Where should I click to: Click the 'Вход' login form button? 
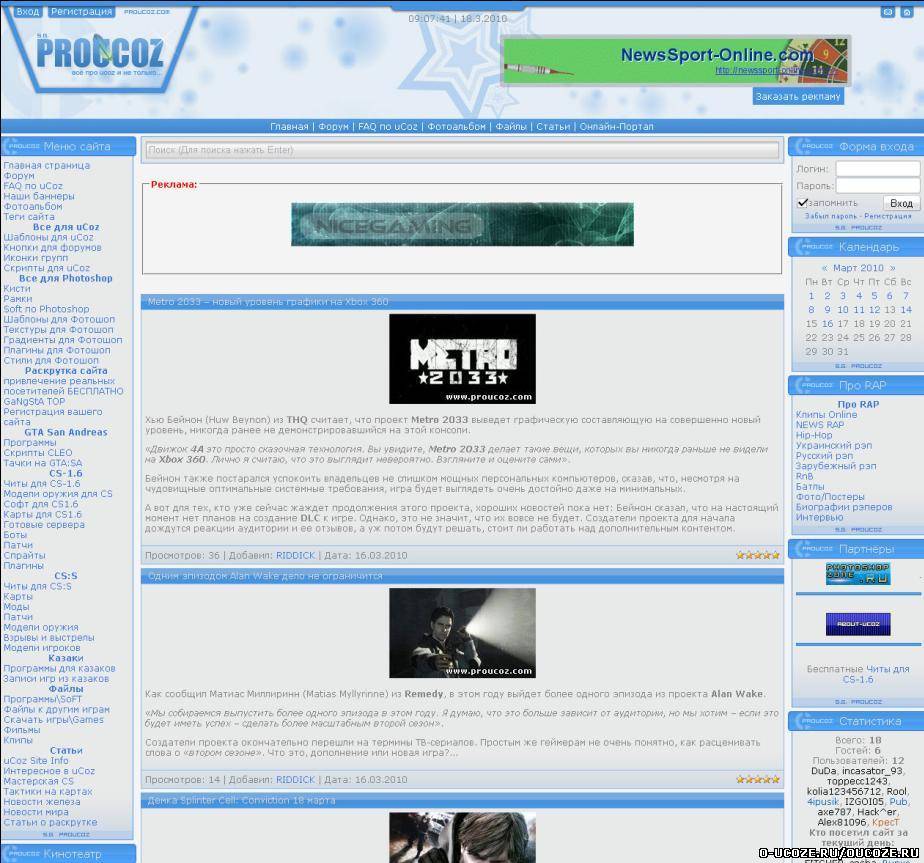(x=900, y=203)
